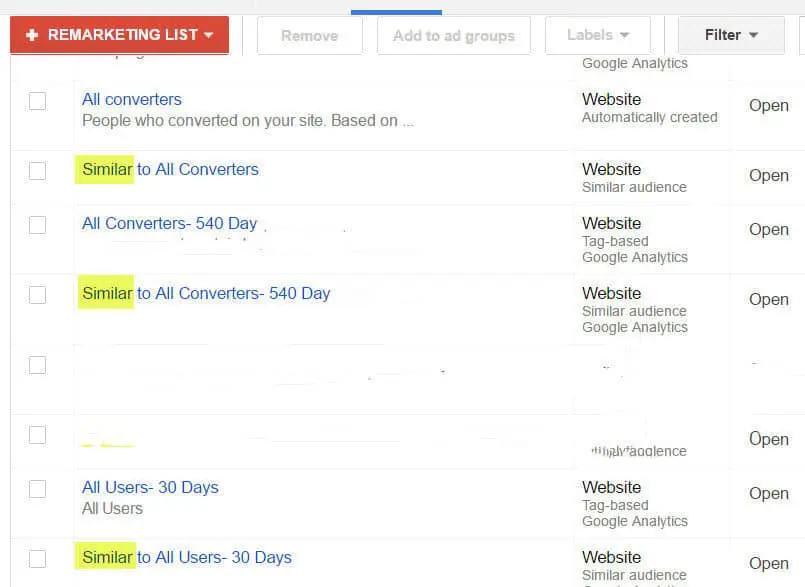
Task: Open the Filter dropdown
Action: tap(731, 35)
